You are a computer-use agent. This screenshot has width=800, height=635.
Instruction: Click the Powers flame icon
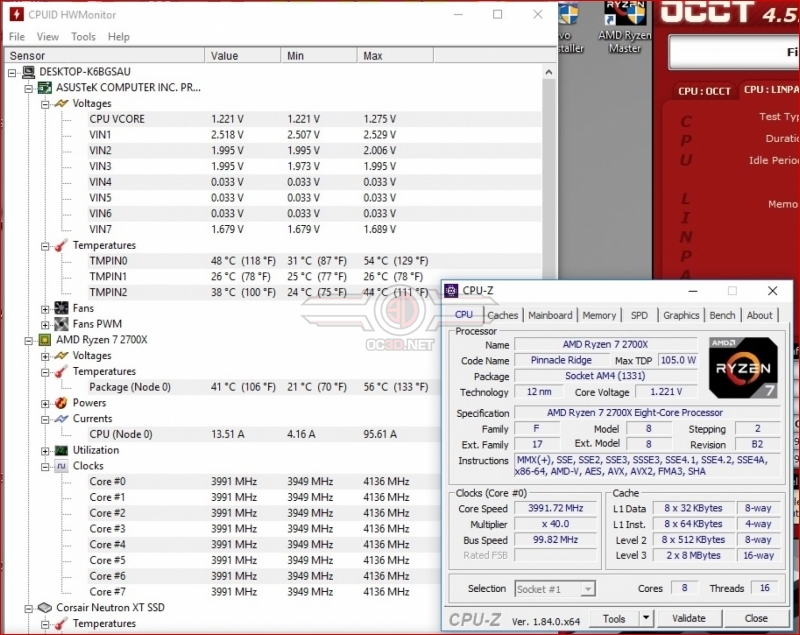(62, 403)
